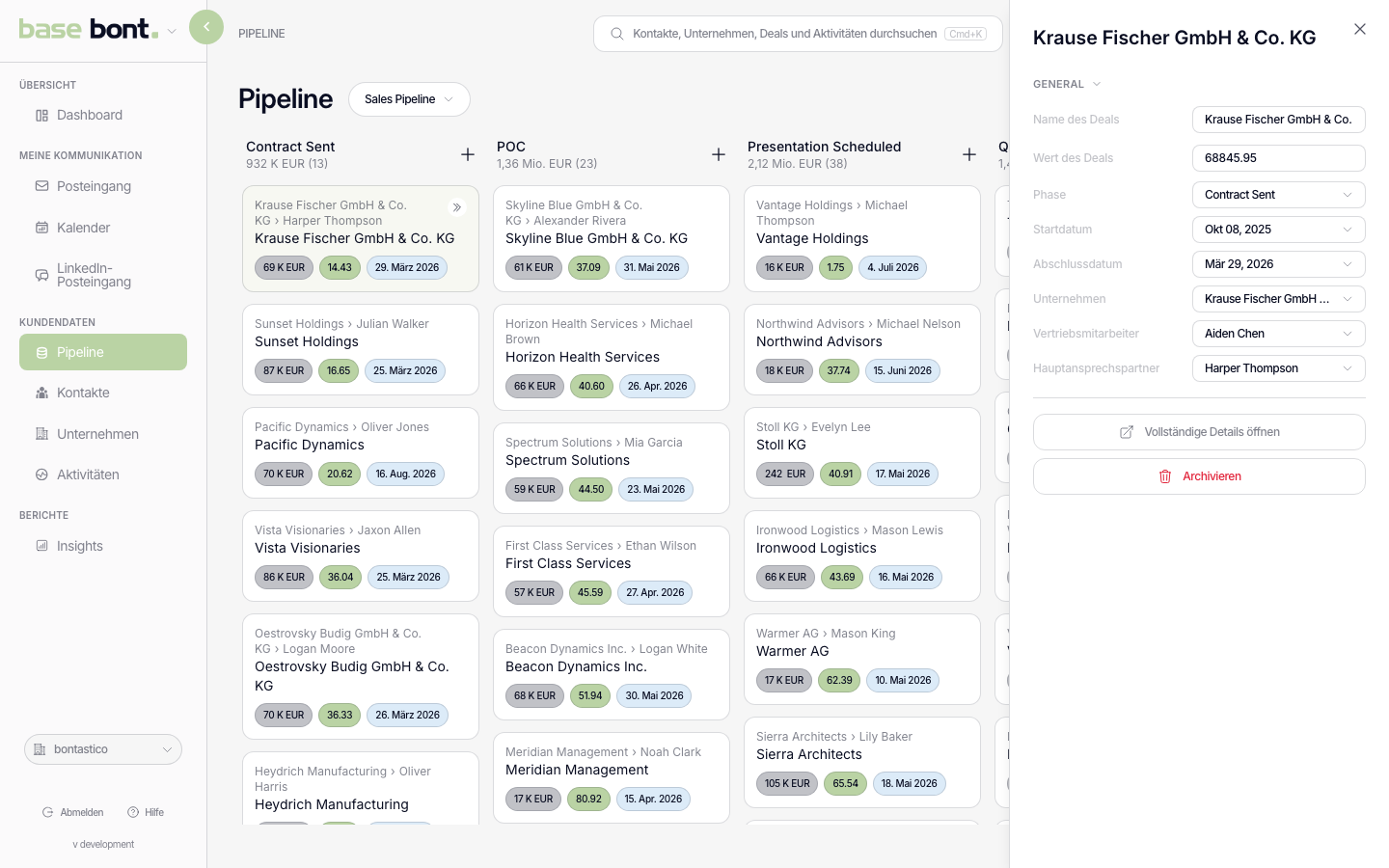Screen dimensions: 1389x868
Task: Open the Hauptansprechspartner dropdown
Action: tap(1279, 368)
